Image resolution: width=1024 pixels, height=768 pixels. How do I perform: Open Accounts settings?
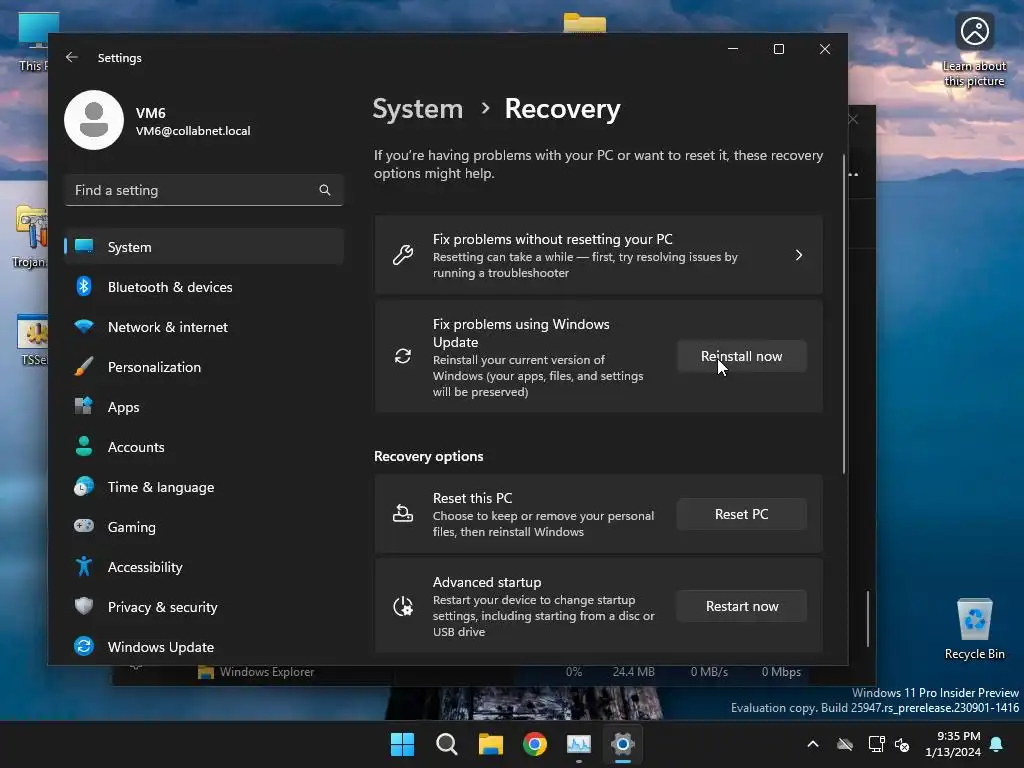(204, 447)
